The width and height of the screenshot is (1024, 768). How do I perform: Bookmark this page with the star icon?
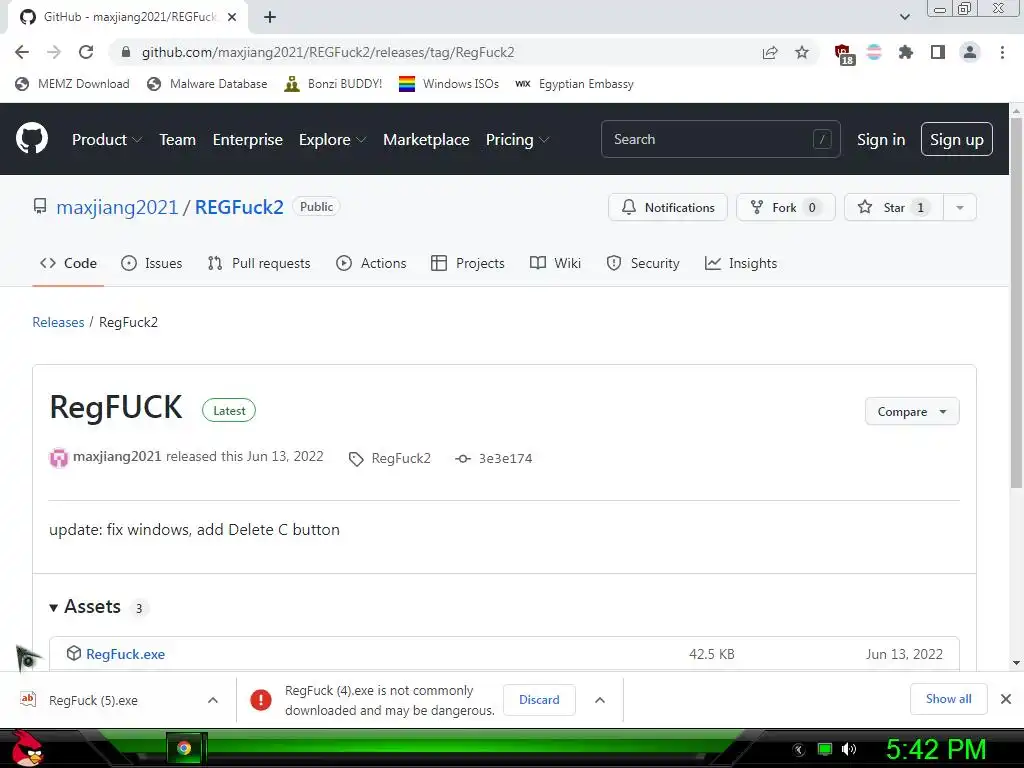(802, 52)
